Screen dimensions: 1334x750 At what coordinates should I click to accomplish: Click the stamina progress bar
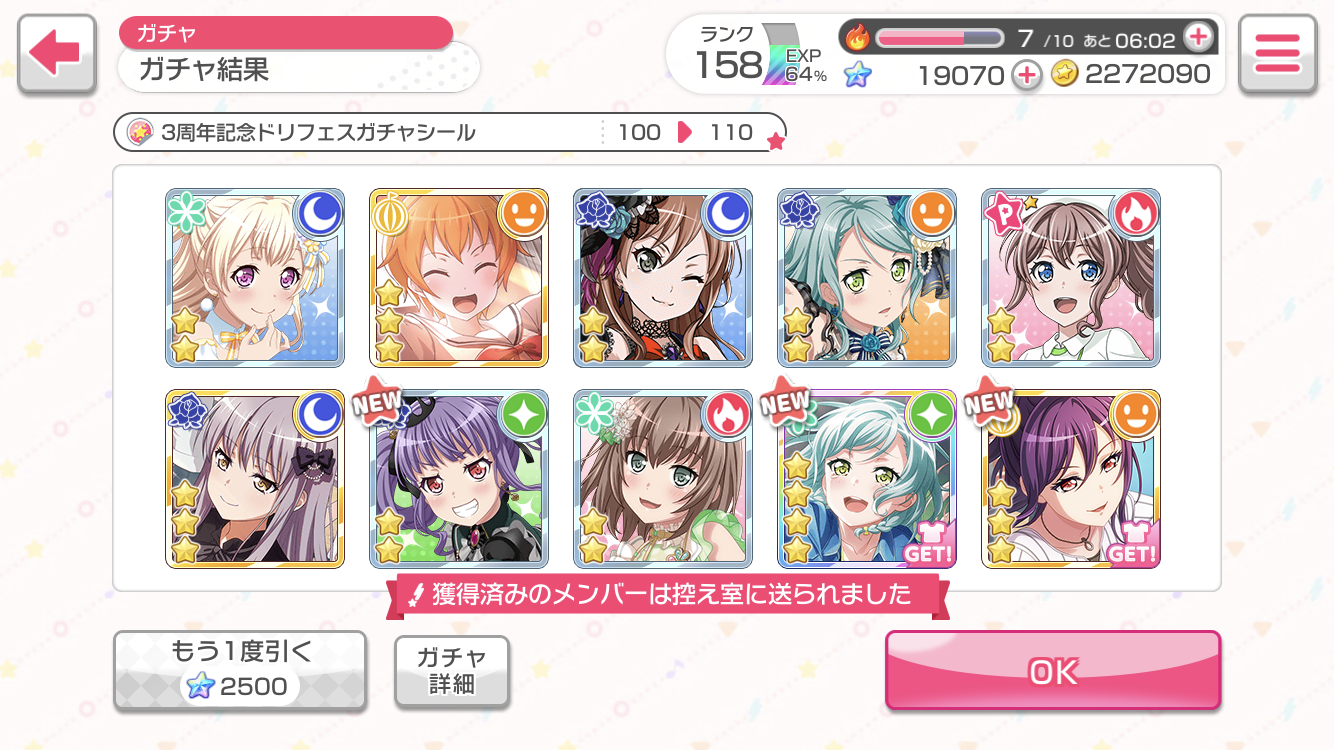click(940, 38)
